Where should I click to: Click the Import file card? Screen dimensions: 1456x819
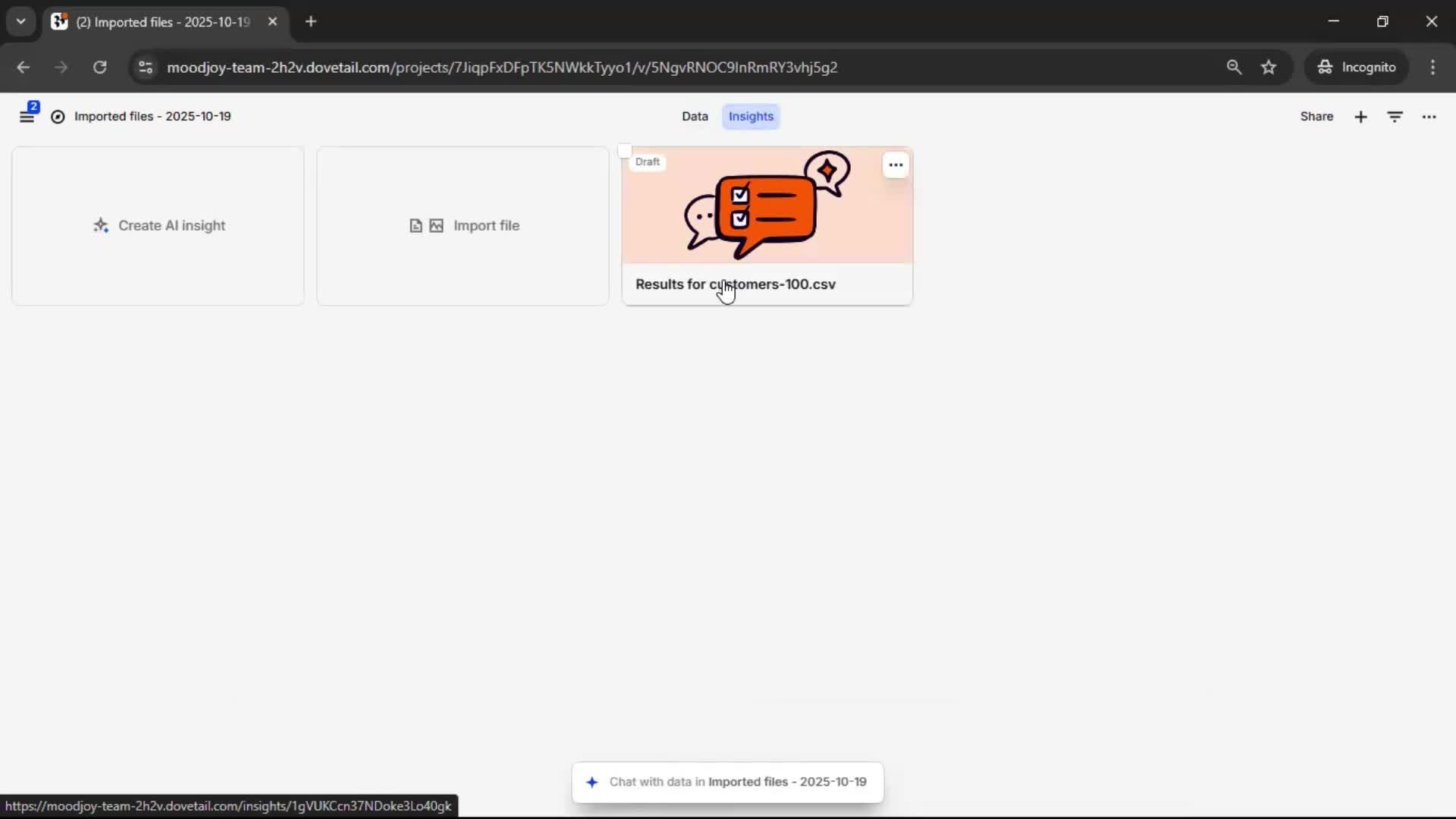(463, 226)
